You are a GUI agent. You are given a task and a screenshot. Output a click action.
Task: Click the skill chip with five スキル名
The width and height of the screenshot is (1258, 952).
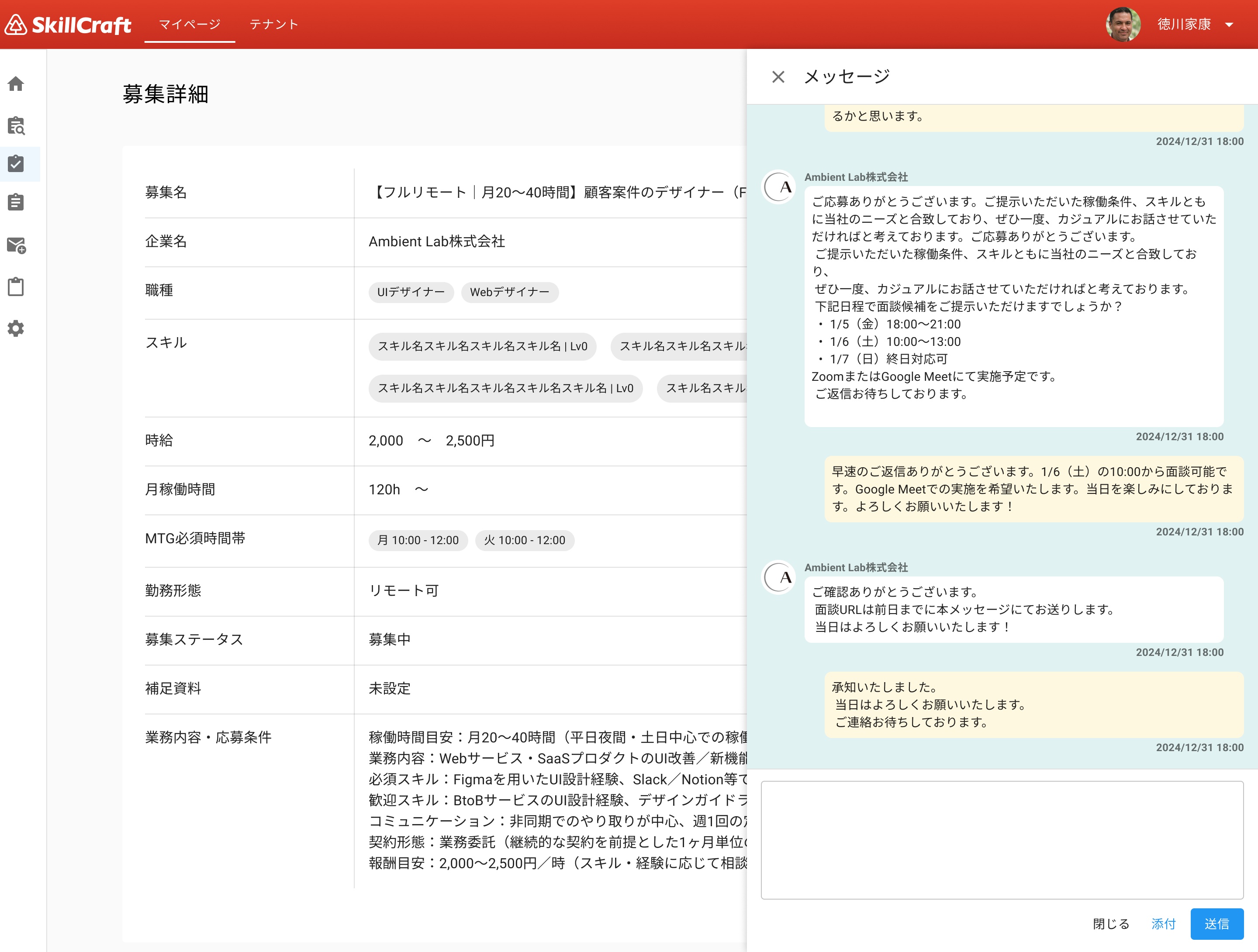[505, 388]
